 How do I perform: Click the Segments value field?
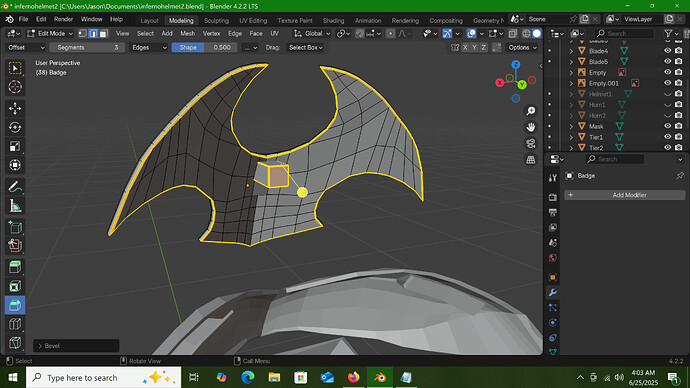[x=87, y=48]
